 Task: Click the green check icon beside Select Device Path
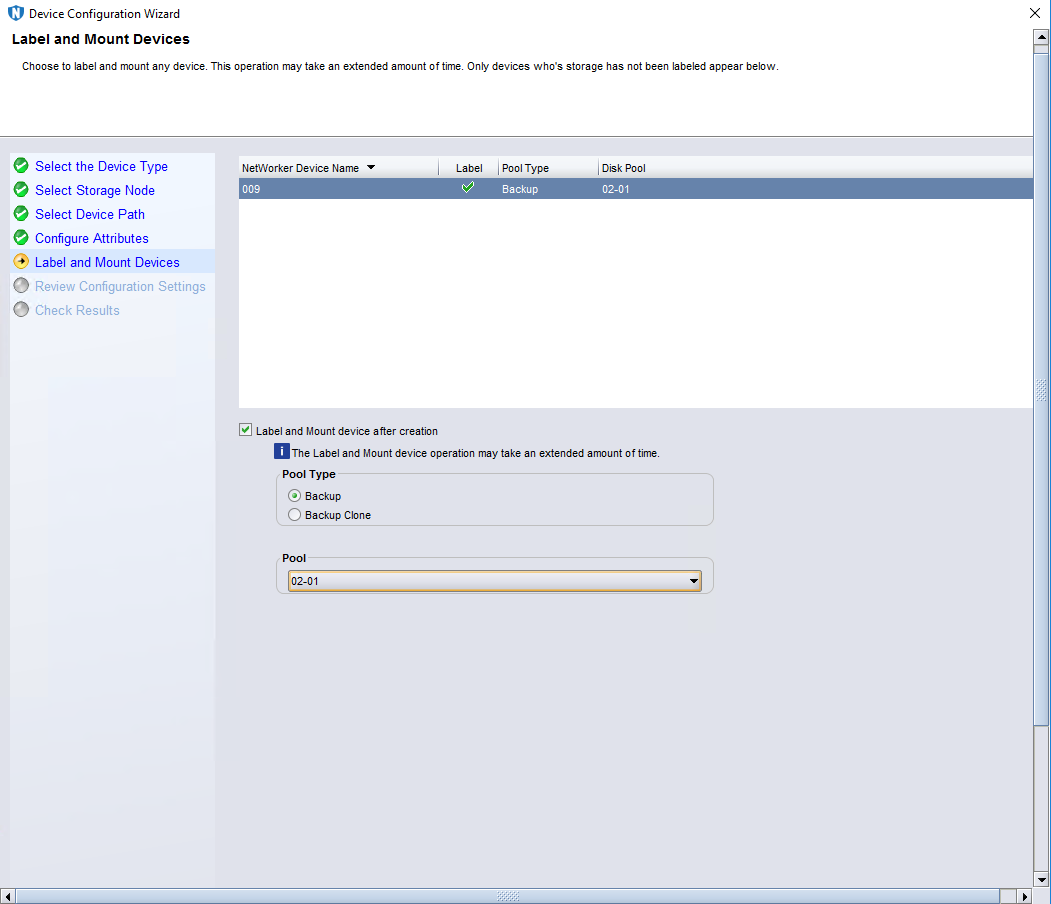tap(21, 214)
